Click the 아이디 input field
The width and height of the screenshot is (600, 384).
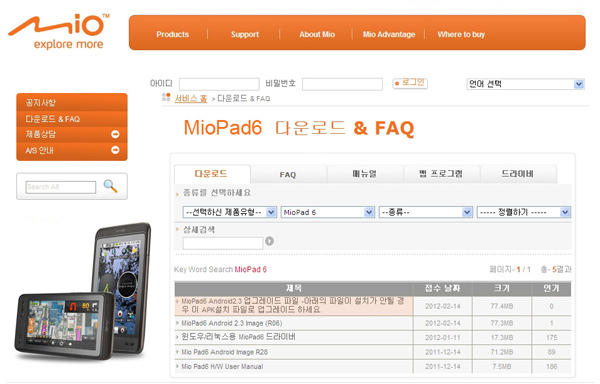point(219,84)
